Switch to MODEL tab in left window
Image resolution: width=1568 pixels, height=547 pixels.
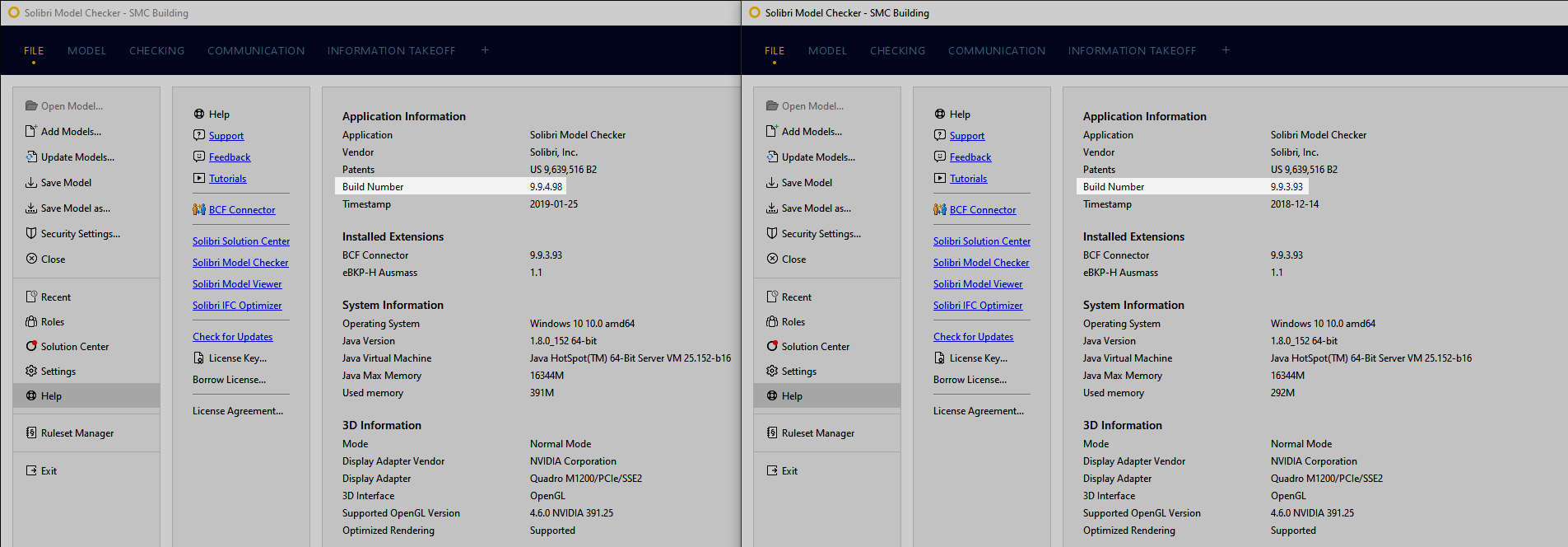[86, 51]
